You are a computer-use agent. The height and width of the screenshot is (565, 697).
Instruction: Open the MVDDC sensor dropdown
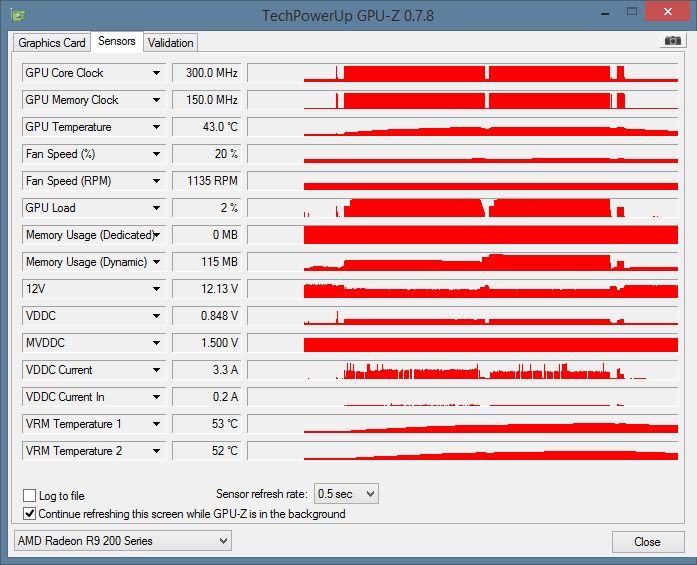[x=94, y=343]
